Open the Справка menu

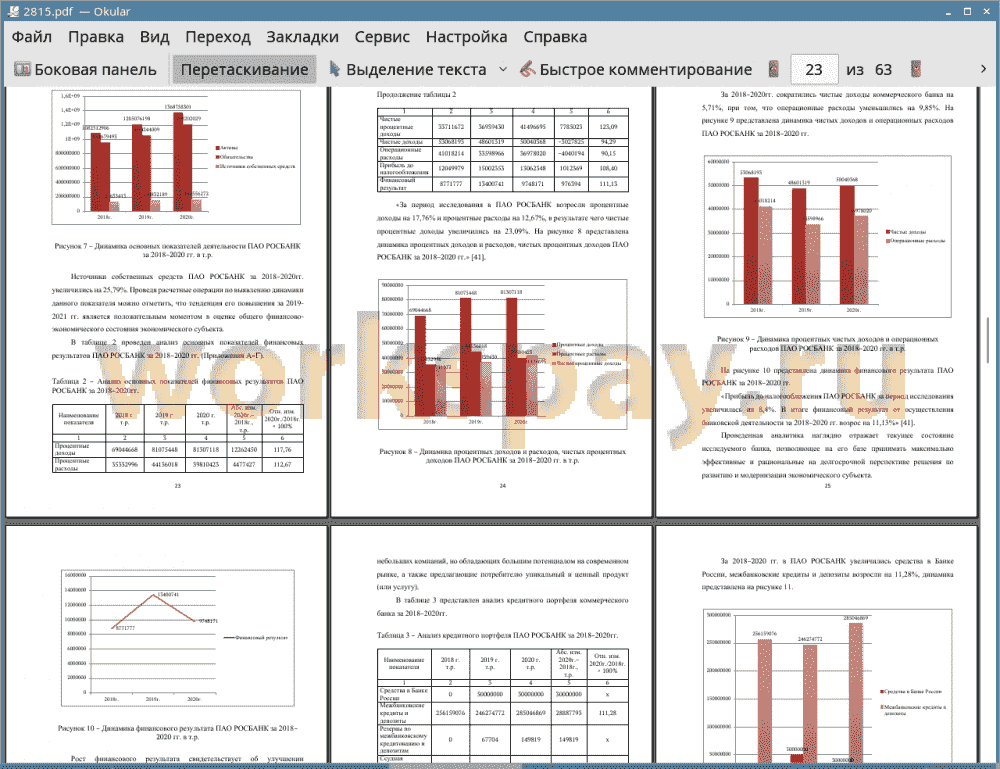click(555, 37)
